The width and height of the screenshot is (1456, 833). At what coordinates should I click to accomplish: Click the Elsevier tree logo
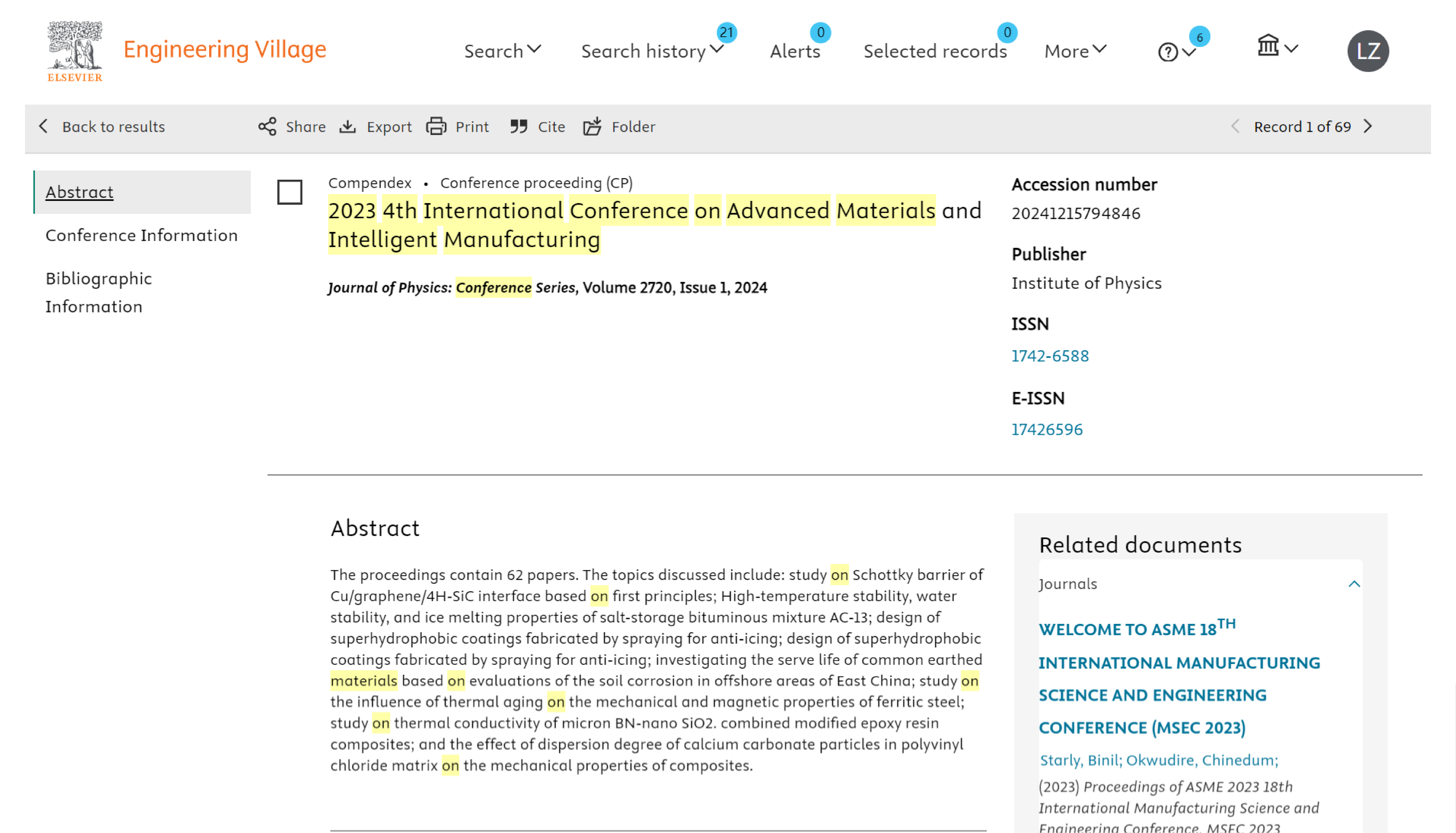[x=75, y=51]
